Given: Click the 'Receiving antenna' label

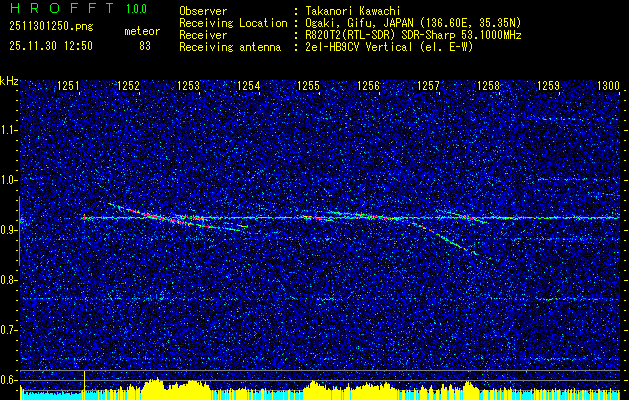Looking at the screenshot, I should coord(230,47).
